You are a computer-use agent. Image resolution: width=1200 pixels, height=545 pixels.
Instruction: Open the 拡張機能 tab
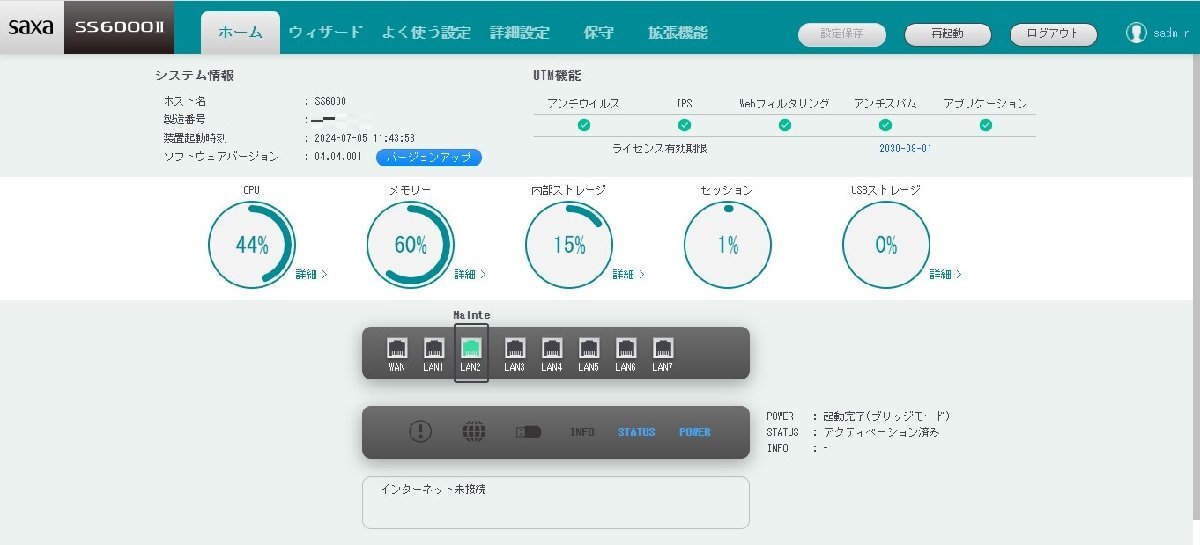tap(677, 32)
